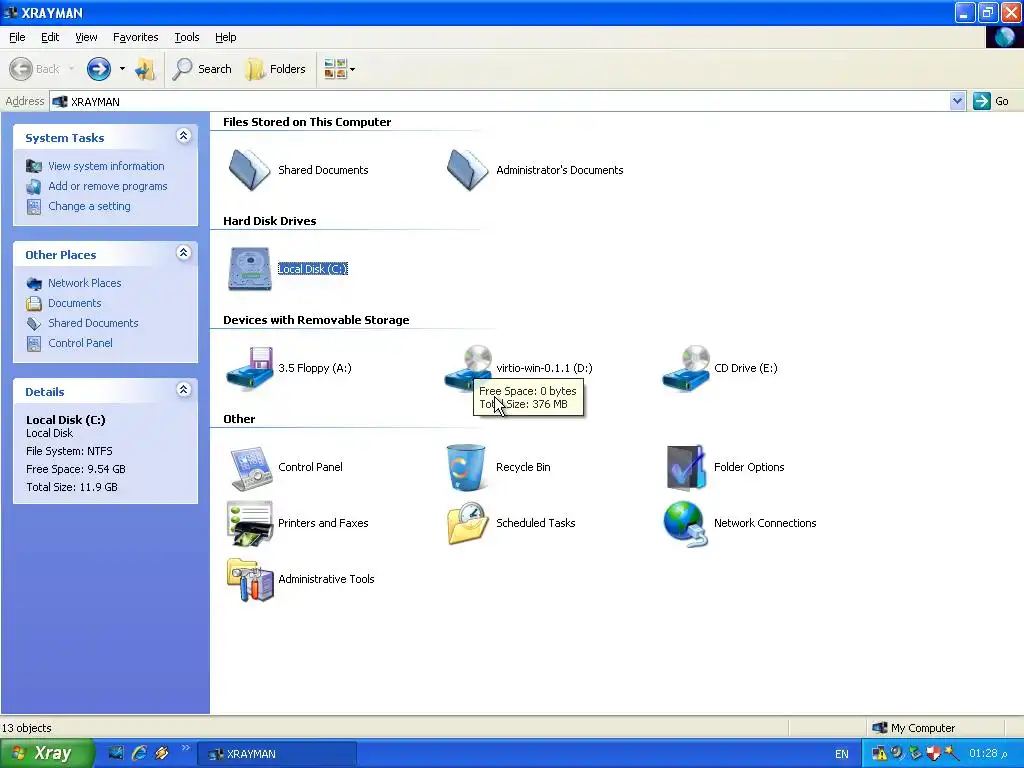Viewport: 1024px width, 768px height.
Task: Select the CD Drive (E:) icon
Action: [686, 368]
